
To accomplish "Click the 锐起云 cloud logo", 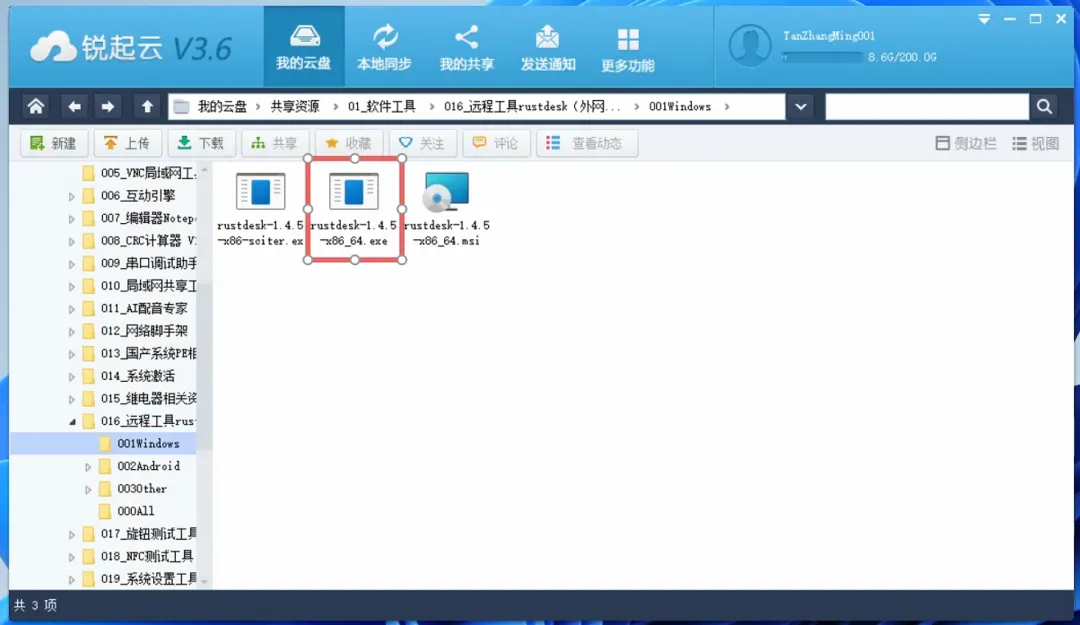I will tap(53, 48).
